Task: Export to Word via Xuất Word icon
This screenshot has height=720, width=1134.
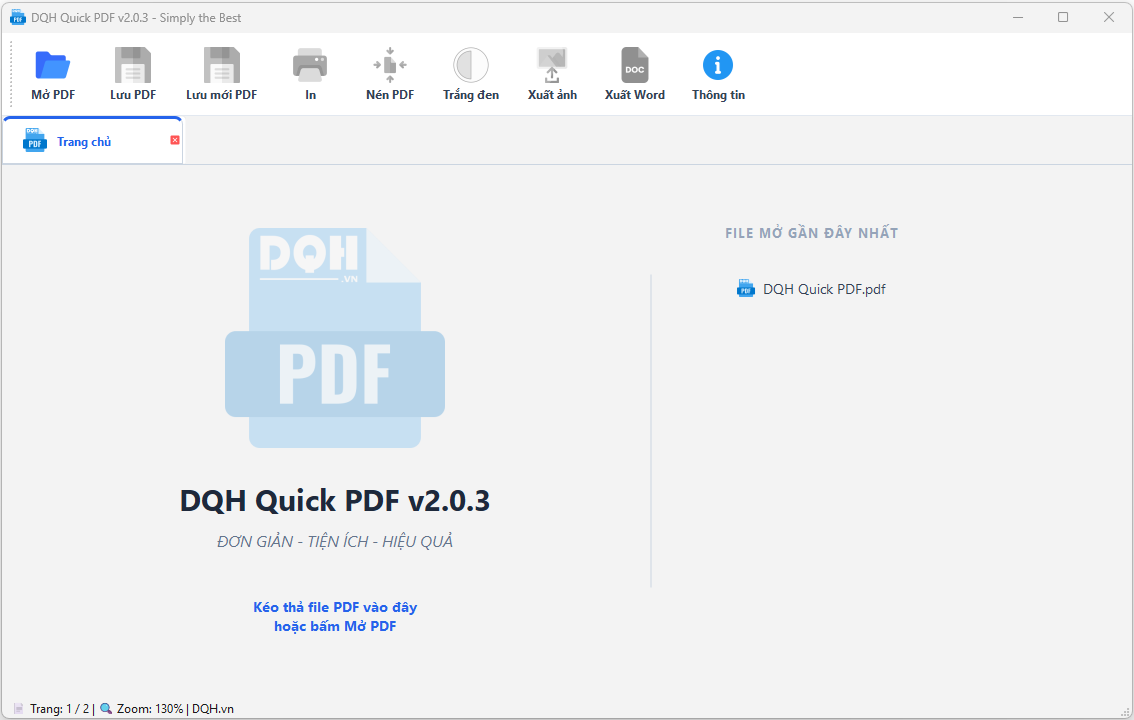Action: click(634, 66)
